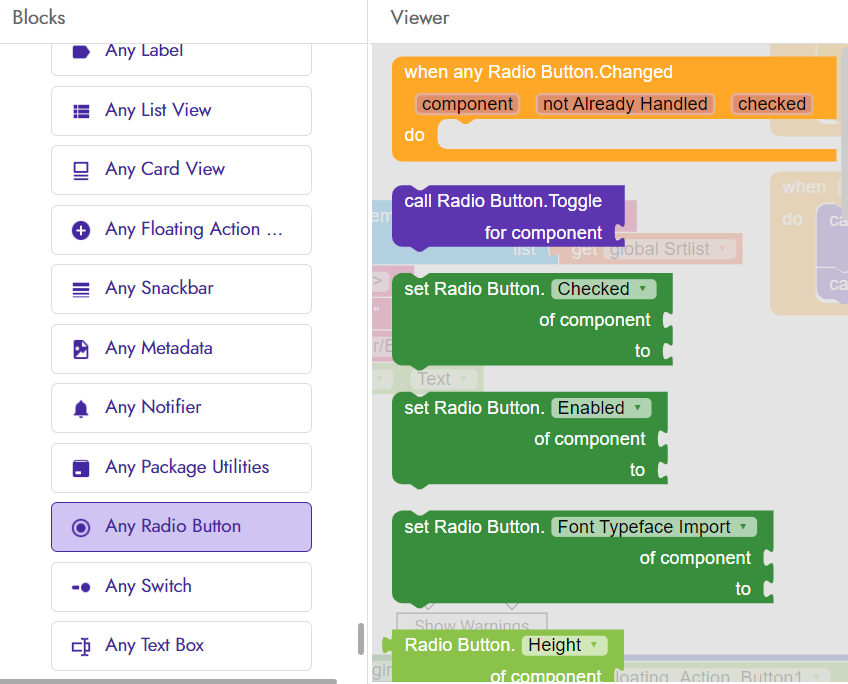Click the plus icon for Any Floating Action
This screenshot has height=684, width=848.
[x=81, y=230]
